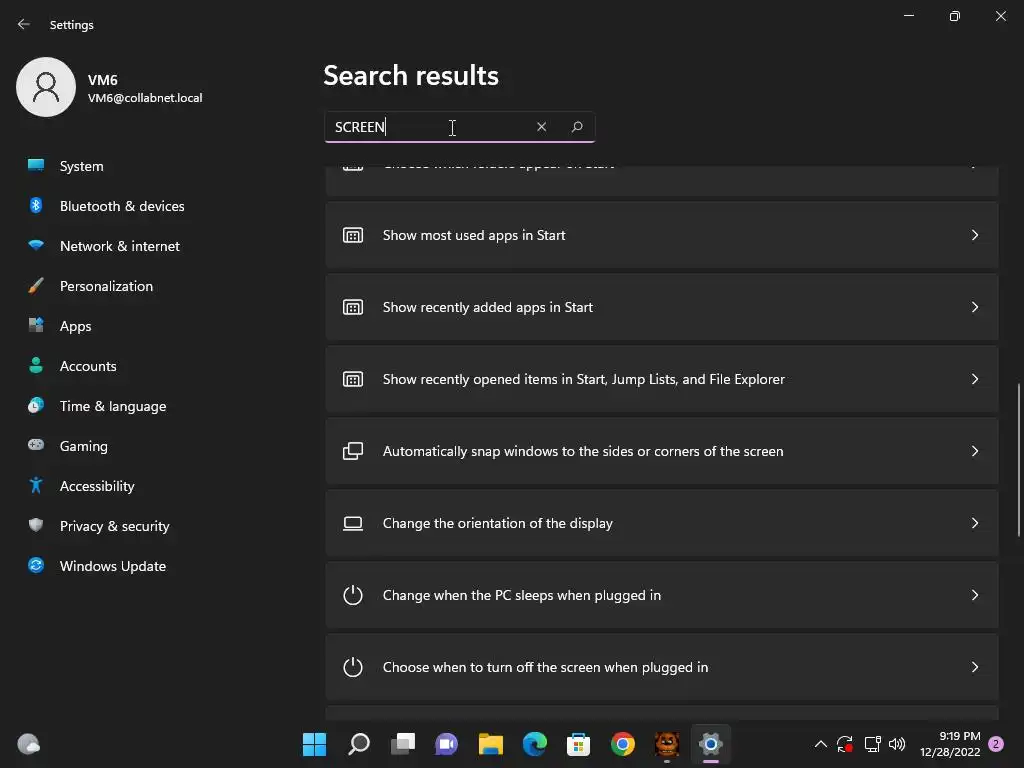Click the VM6 user profile avatar
Image resolution: width=1024 pixels, height=768 pixels.
[x=46, y=87]
